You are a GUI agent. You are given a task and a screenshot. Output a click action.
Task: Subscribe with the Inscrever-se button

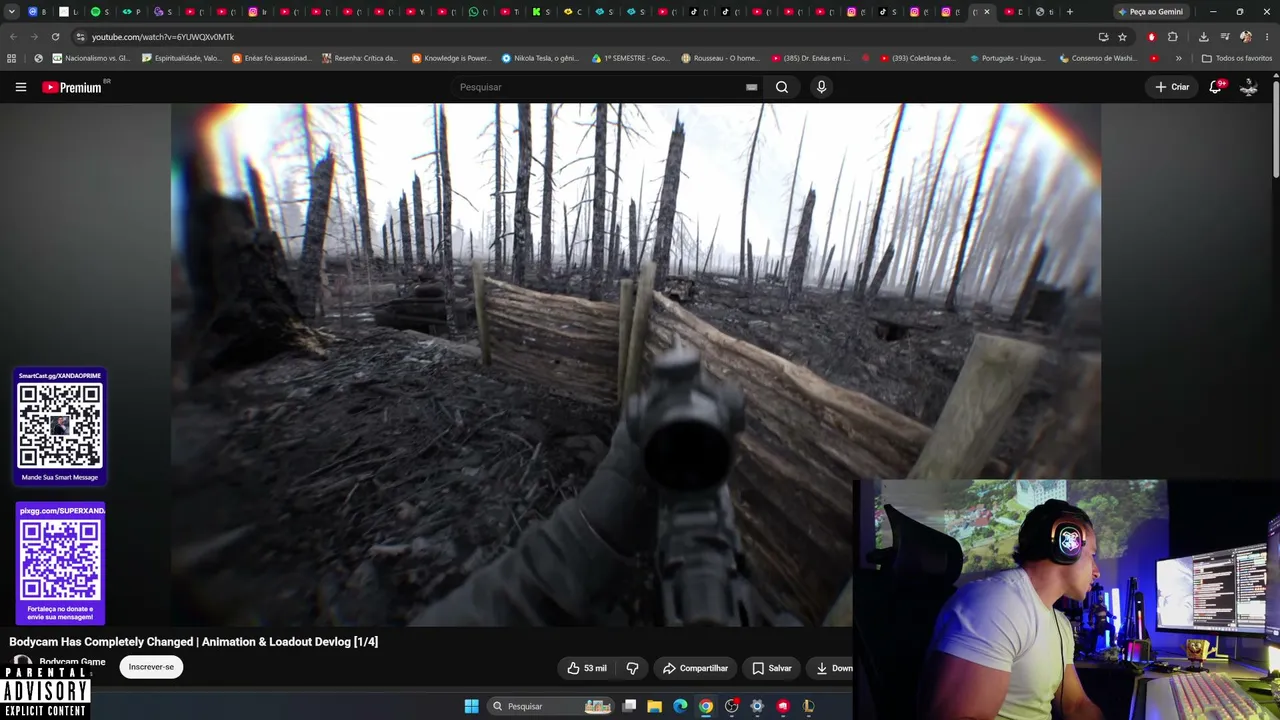151,667
